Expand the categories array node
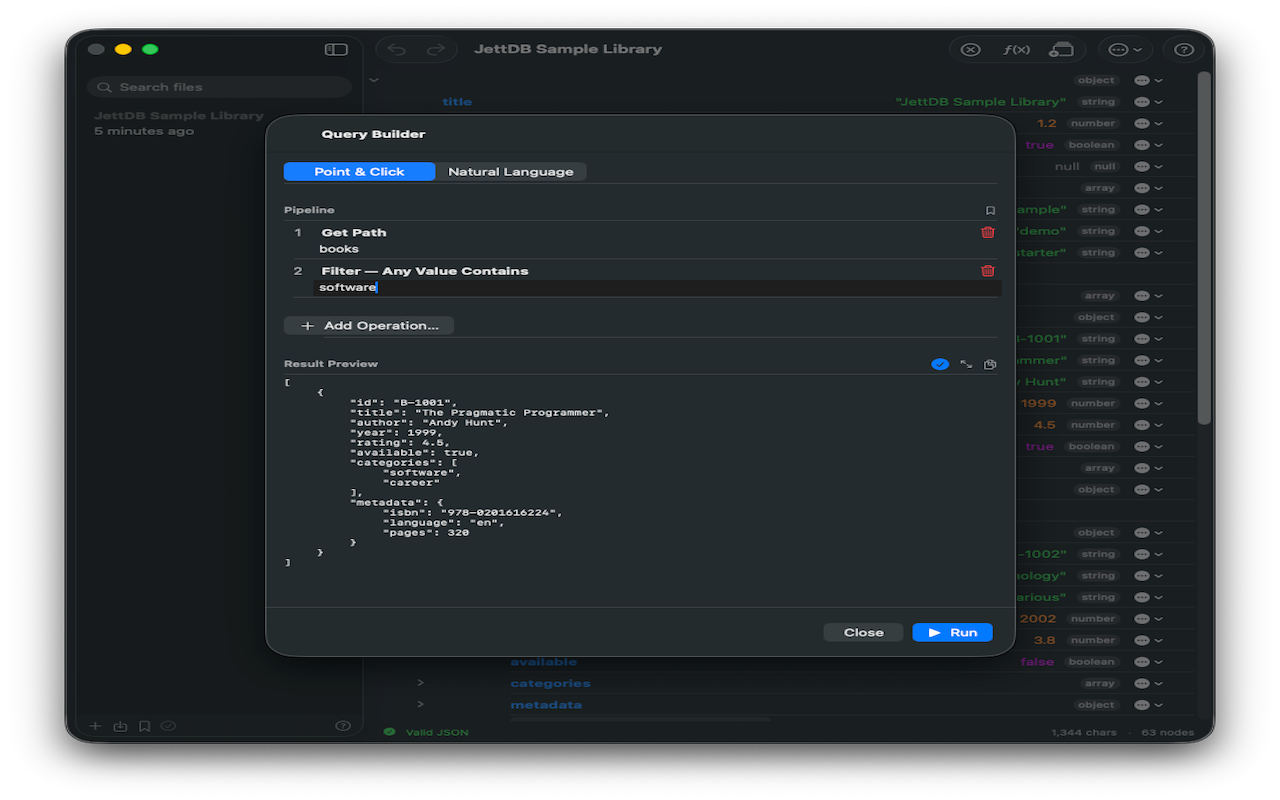The image size is (1280, 800). [420, 683]
